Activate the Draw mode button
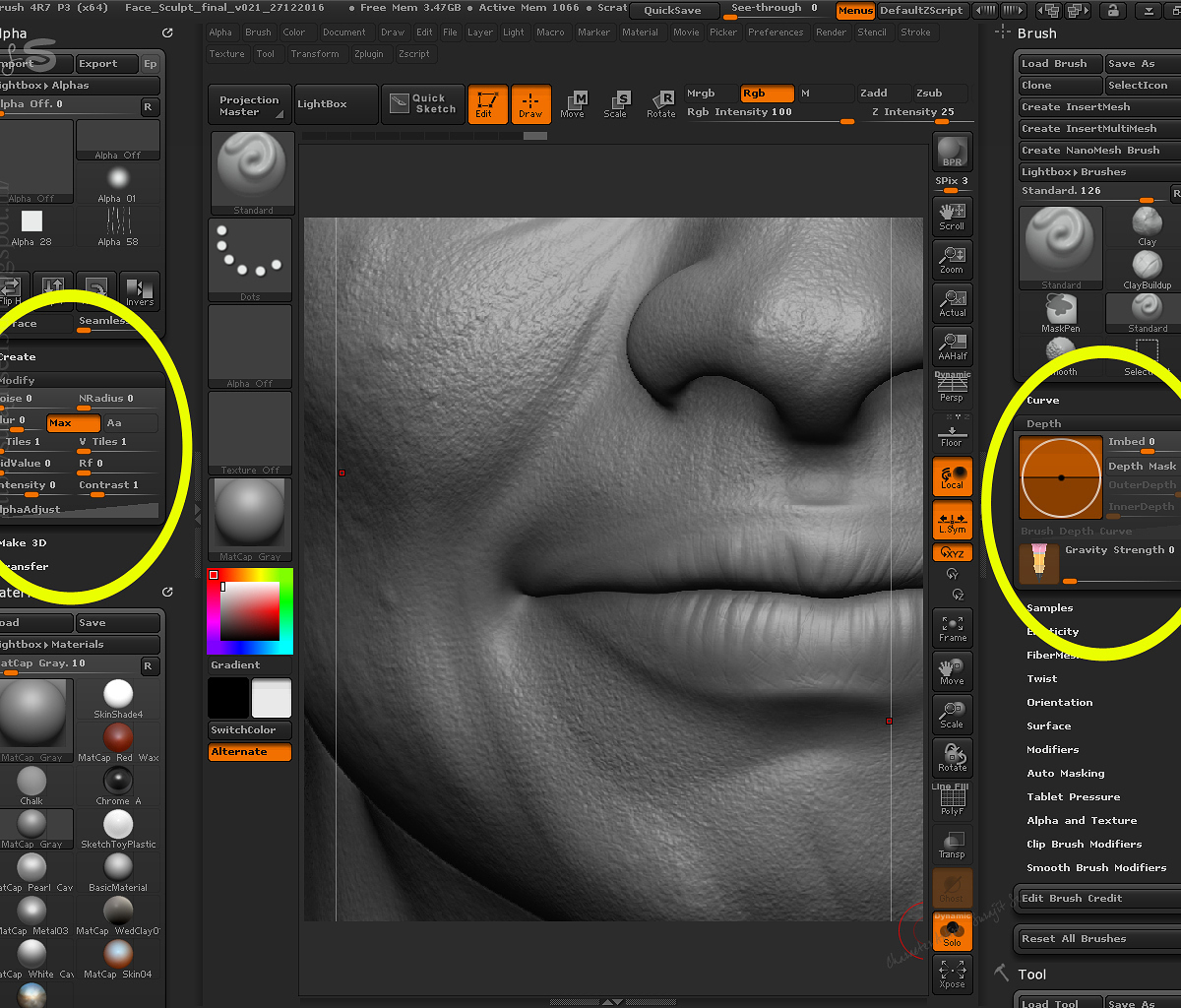The height and width of the screenshot is (1008, 1181). tap(530, 103)
